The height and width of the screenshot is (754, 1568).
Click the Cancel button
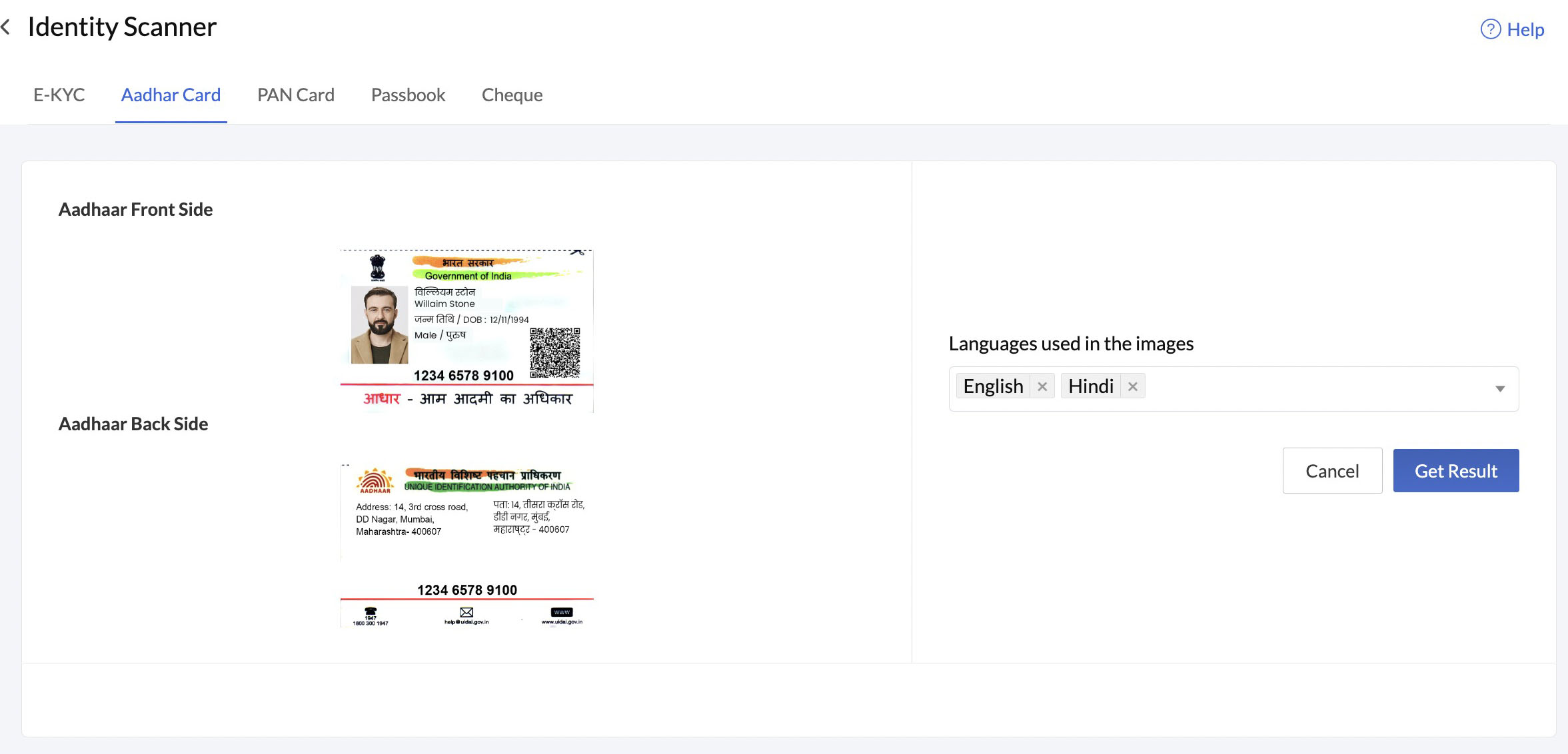point(1332,470)
